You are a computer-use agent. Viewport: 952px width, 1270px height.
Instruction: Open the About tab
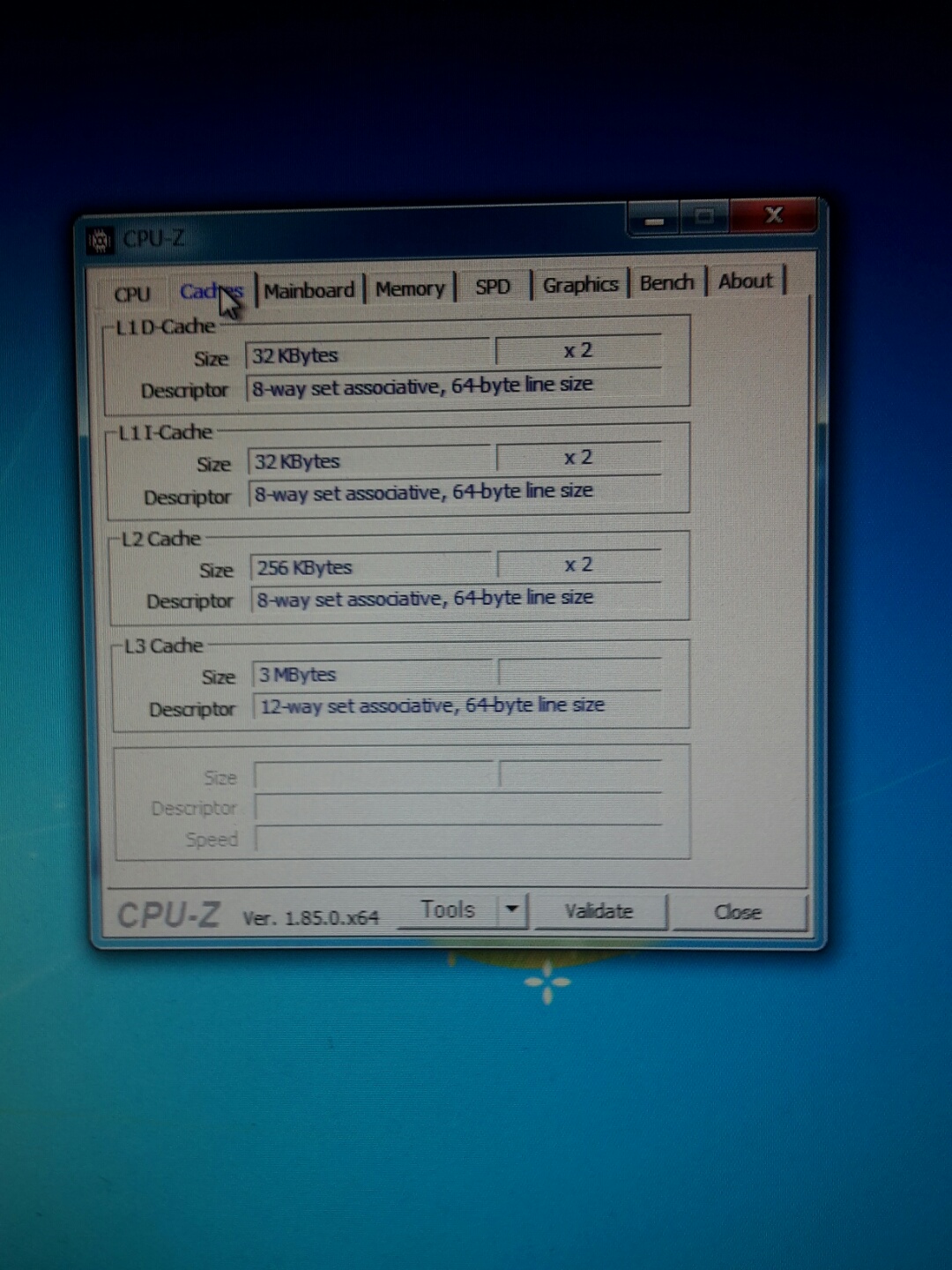(745, 281)
